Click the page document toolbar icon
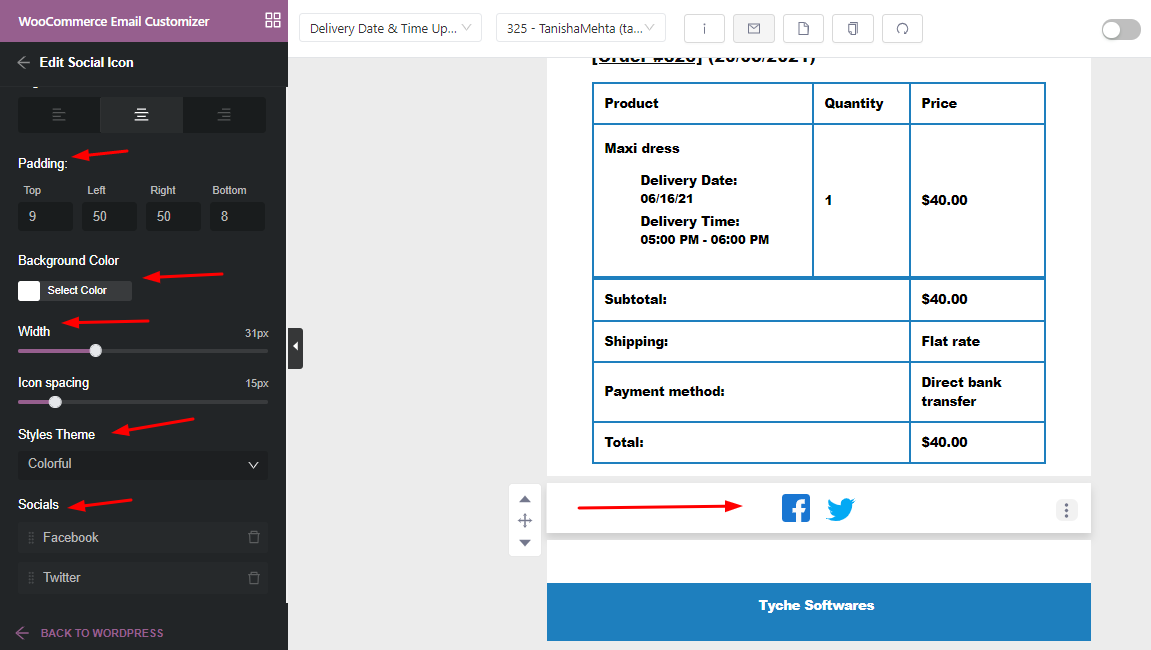Screen dimensions: 1151x650 pos(803,29)
